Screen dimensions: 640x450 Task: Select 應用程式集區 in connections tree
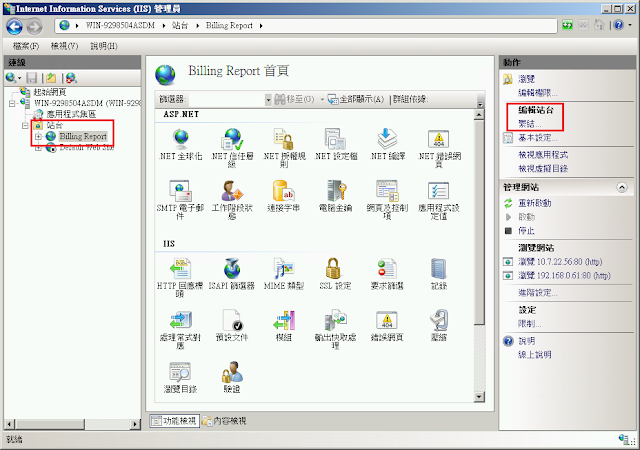point(71,114)
